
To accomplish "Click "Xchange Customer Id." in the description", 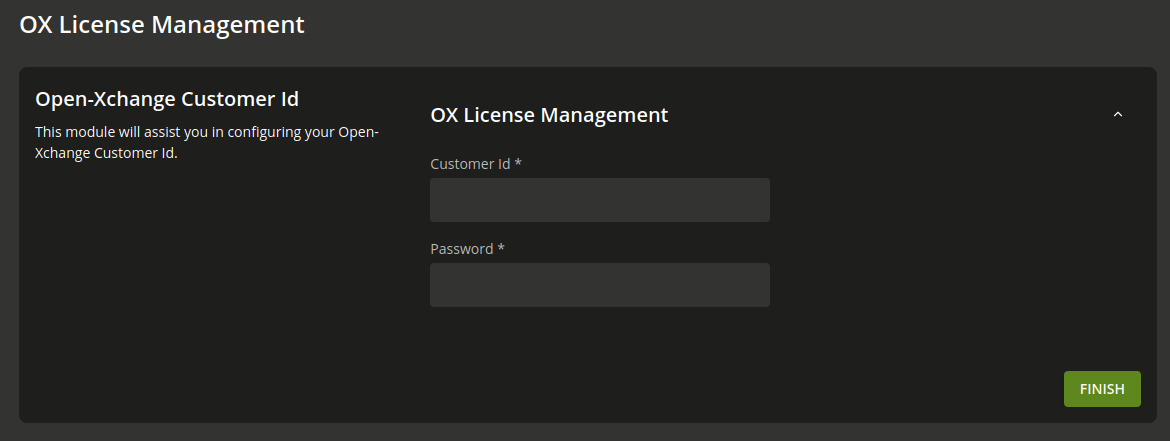I will [106, 154].
